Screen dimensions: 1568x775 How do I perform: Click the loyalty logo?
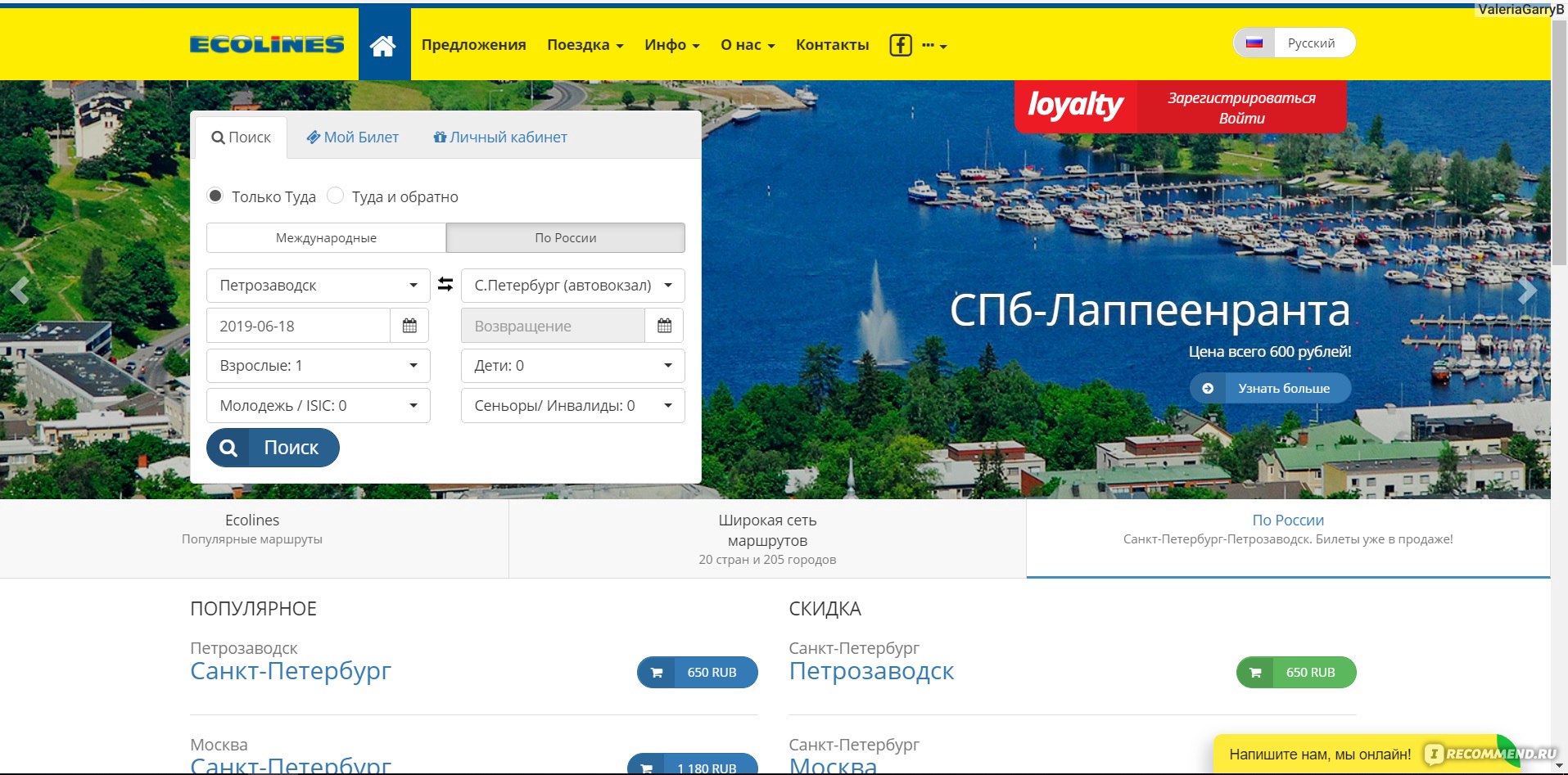pyautogui.click(x=1075, y=106)
